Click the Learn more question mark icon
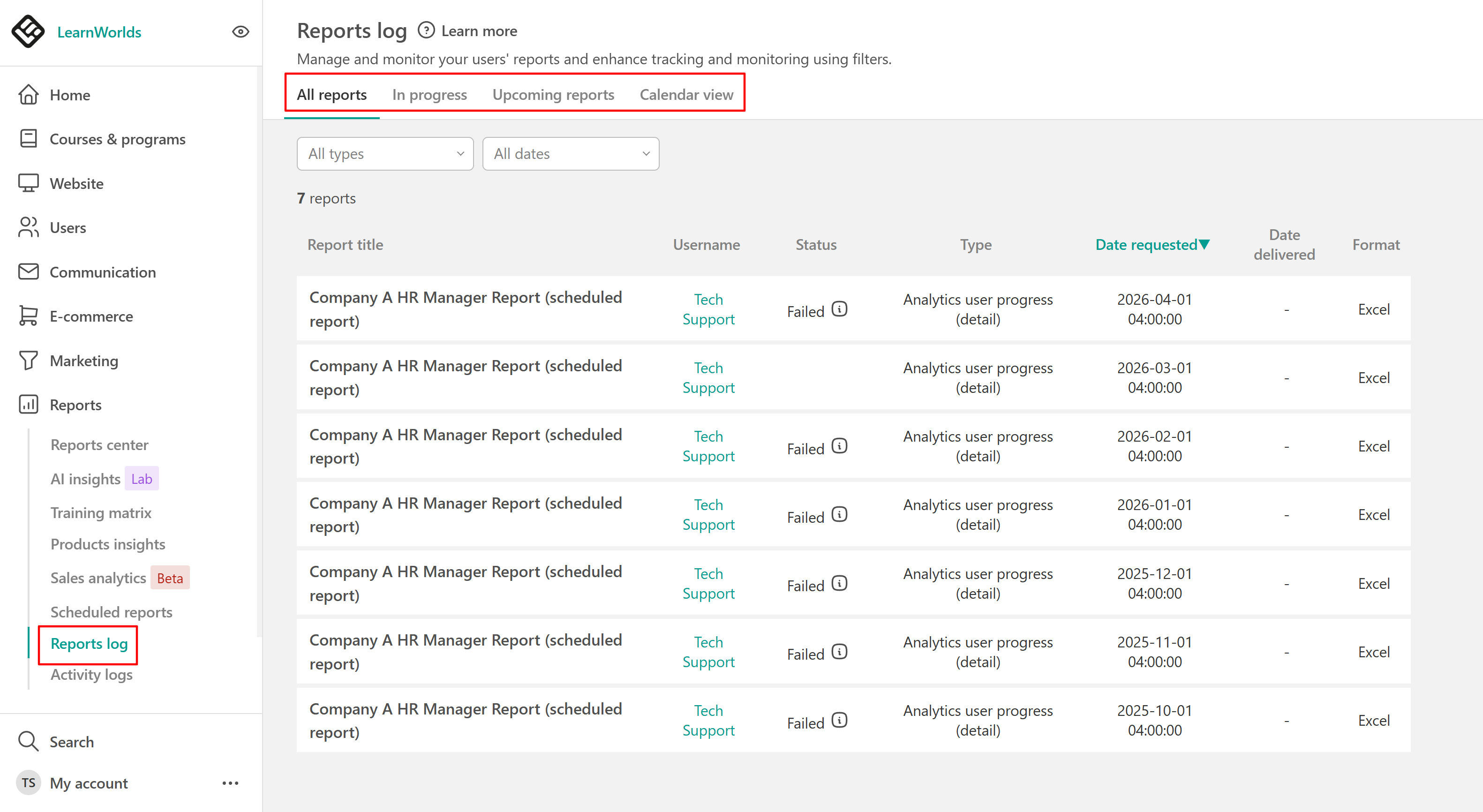Viewport: 1483px width, 812px height. 426,30
